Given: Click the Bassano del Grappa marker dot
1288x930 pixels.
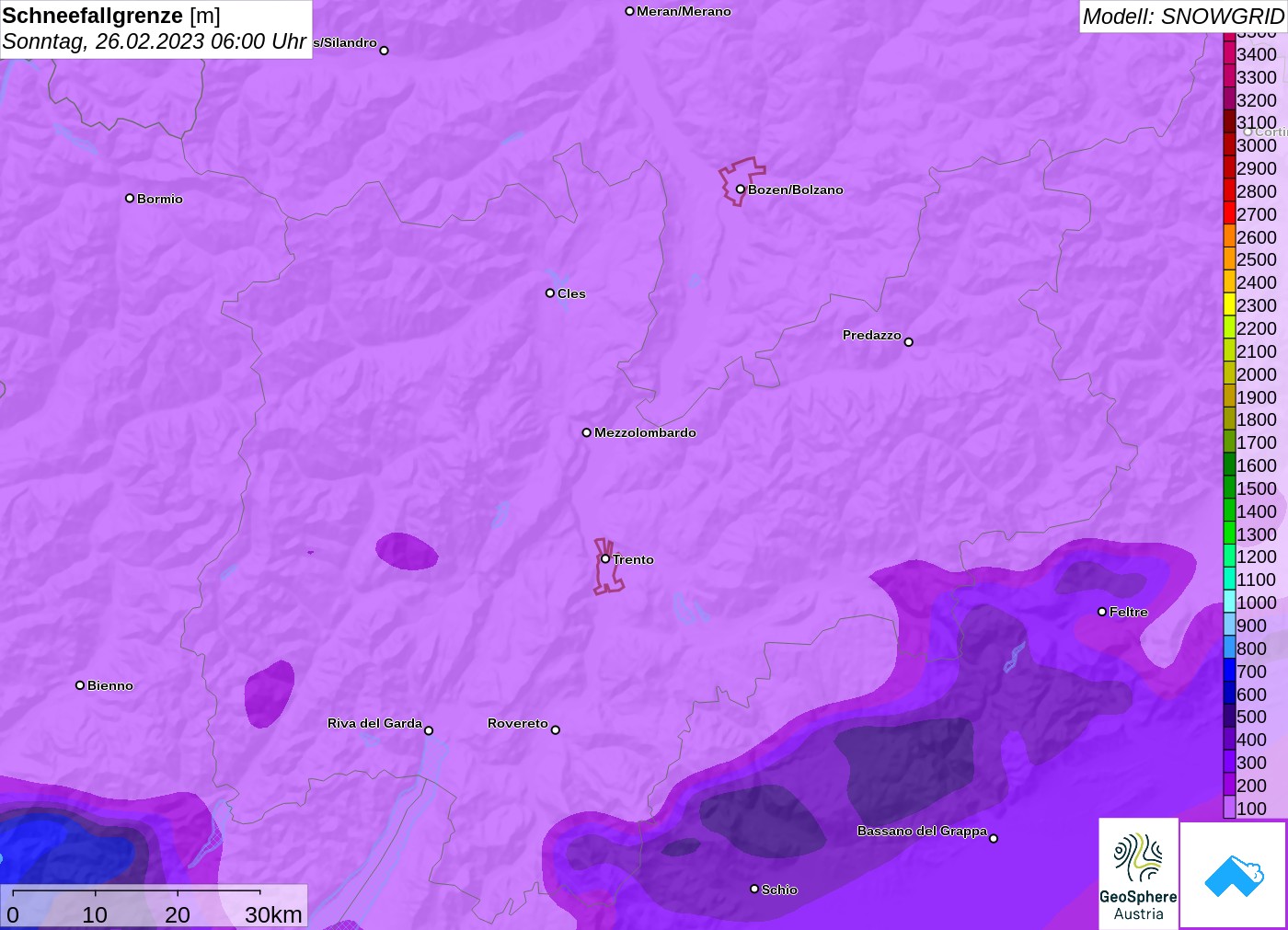Looking at the screenshot, I should point(994,838).
